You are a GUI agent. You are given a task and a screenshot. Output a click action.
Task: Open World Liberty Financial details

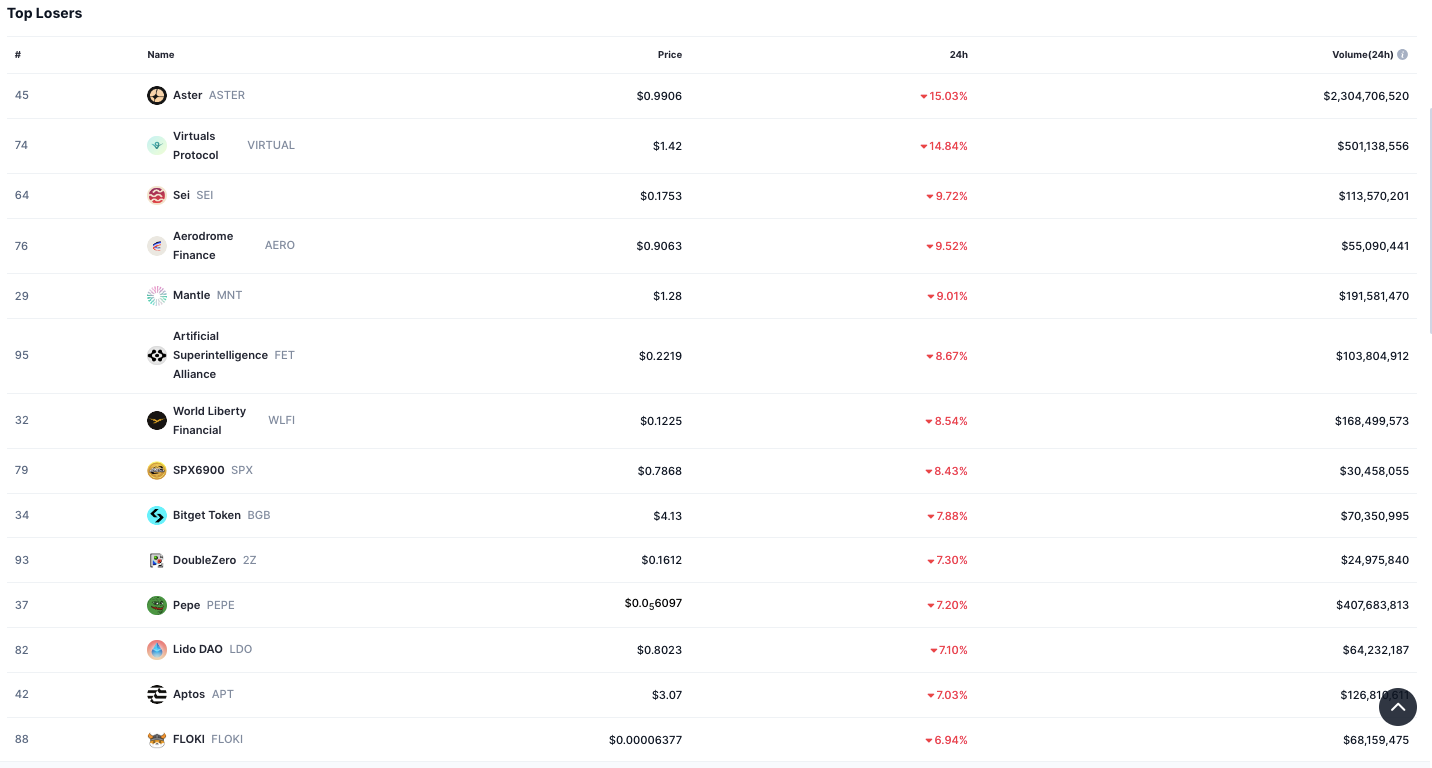coord(209,420)
